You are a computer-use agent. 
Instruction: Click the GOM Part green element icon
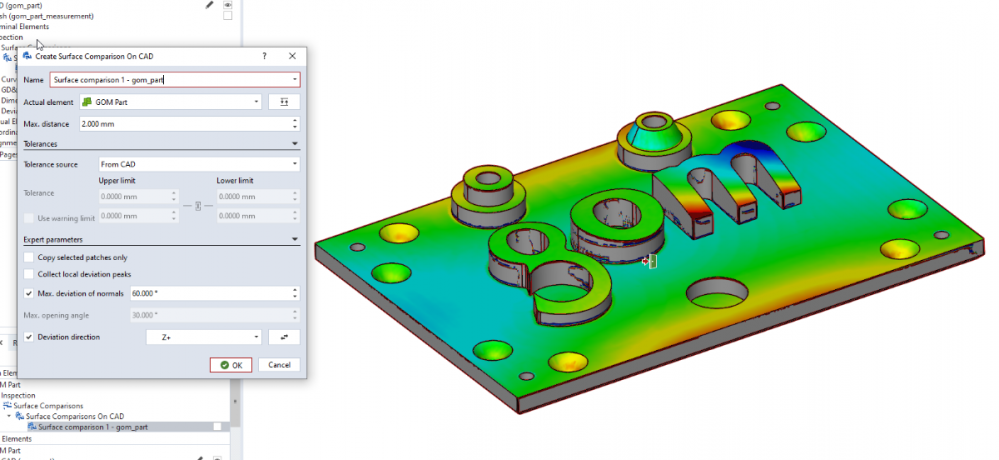point(88,102)
